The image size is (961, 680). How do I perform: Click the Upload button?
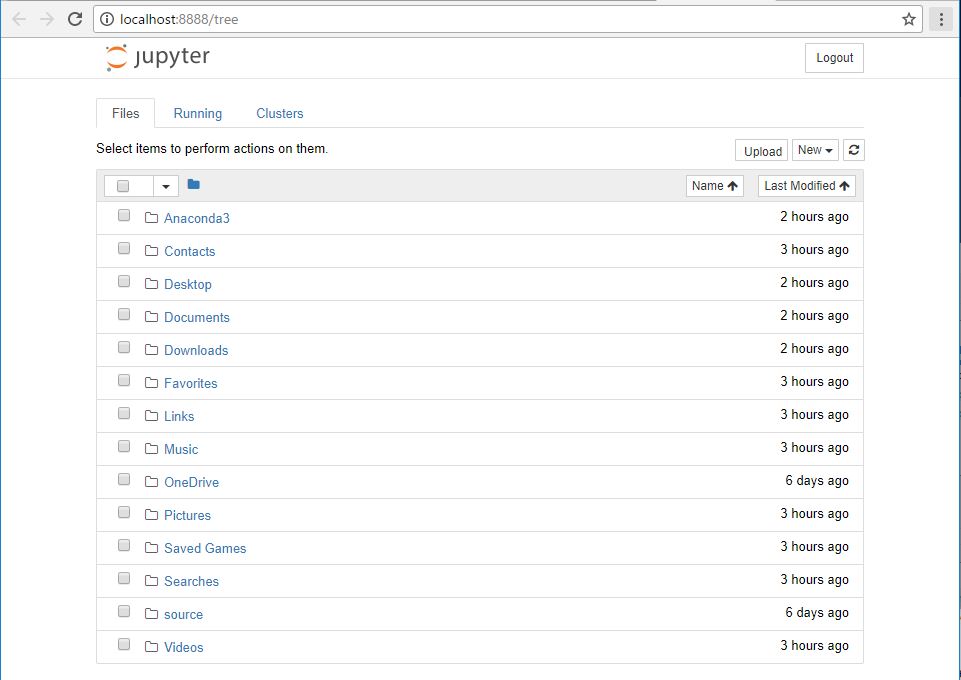(x=762, y=151)
